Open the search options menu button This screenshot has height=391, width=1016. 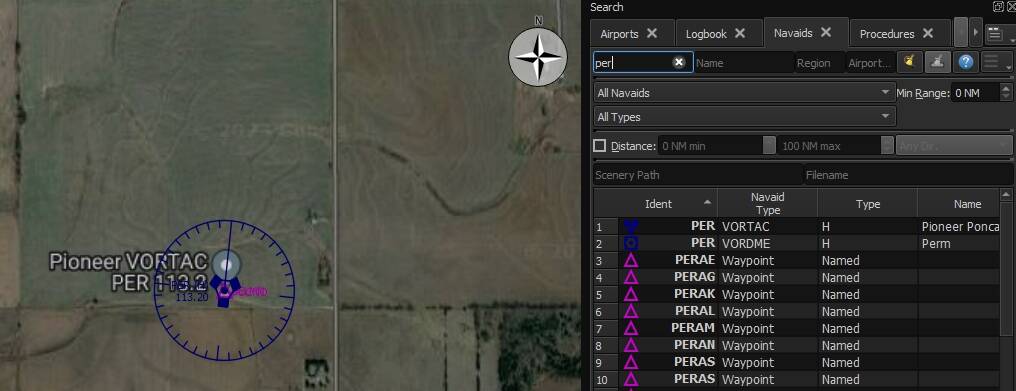pyautogui.click(x=996, y=62)
